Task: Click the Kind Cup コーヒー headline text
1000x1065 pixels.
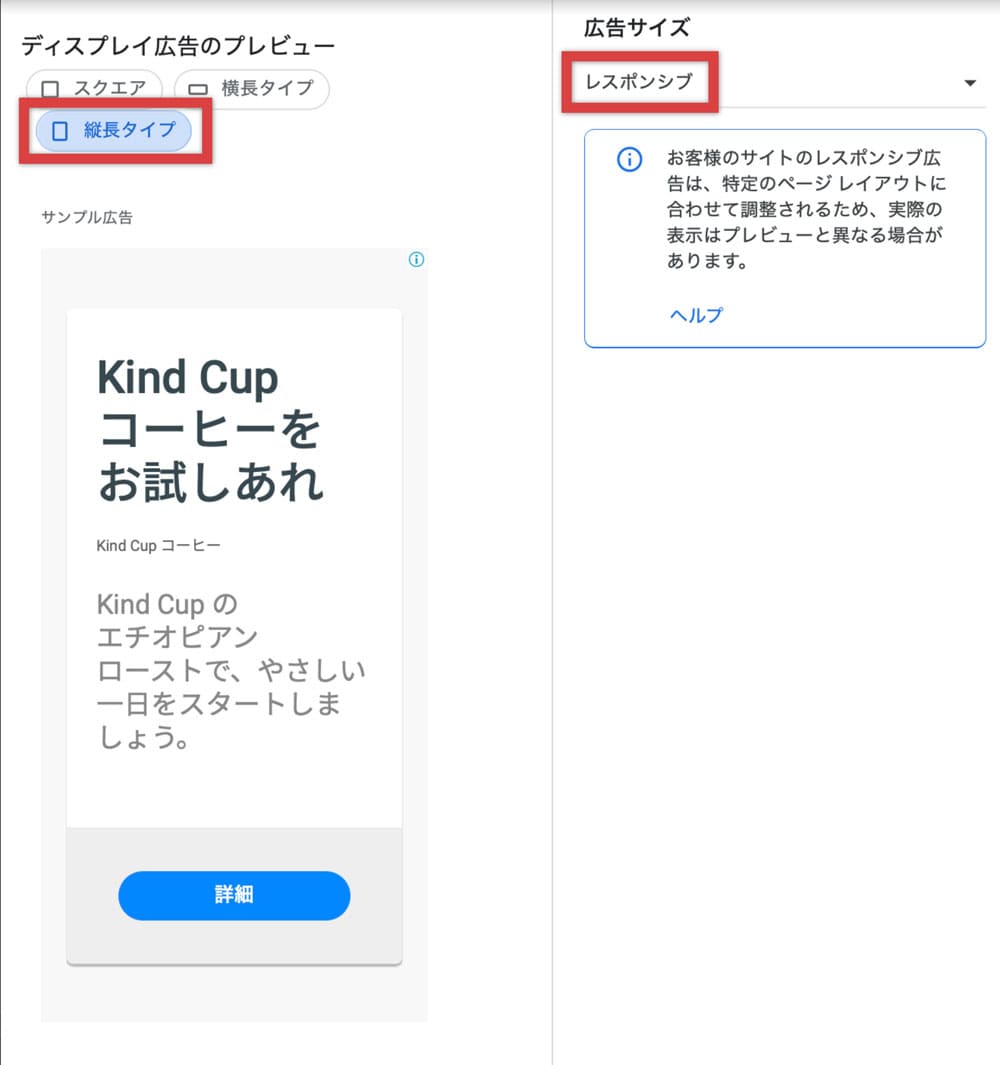Action: click(x=211, y=430)
